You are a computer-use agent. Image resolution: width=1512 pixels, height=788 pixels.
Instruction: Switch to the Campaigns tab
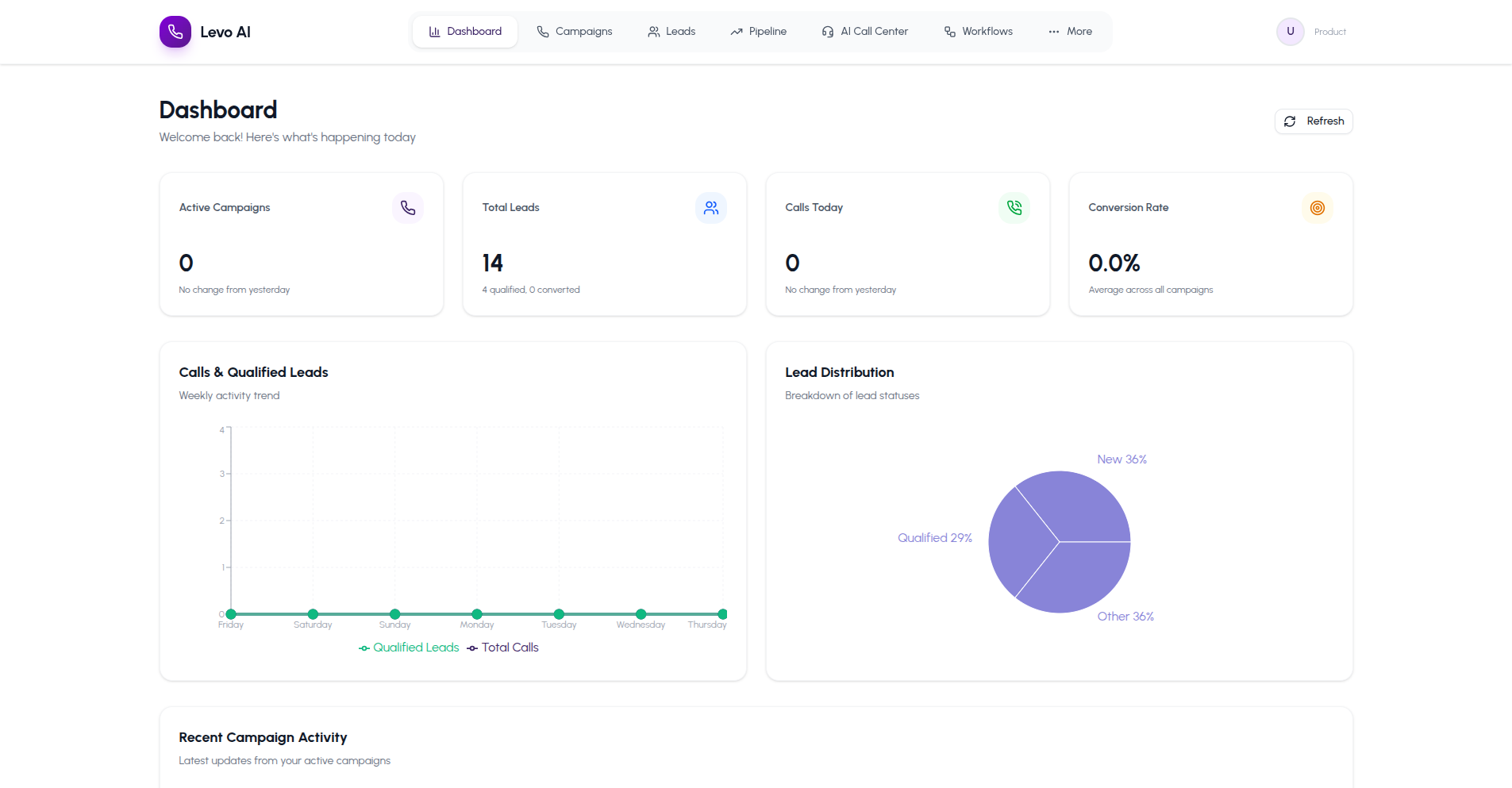[575, 31]
